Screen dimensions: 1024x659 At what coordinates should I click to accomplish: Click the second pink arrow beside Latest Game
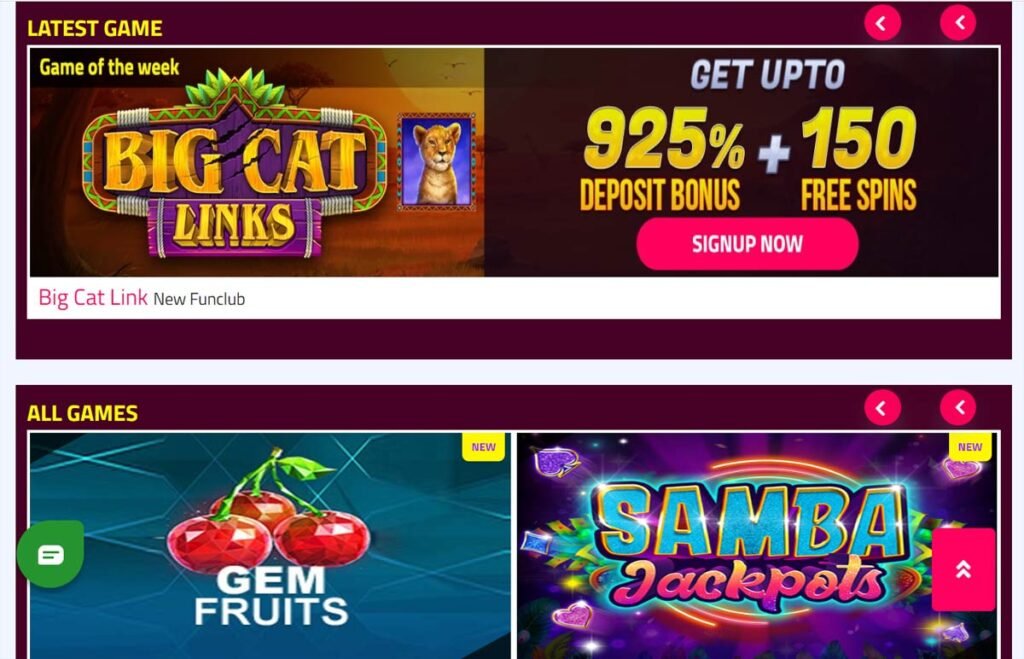tap(958, 23)
